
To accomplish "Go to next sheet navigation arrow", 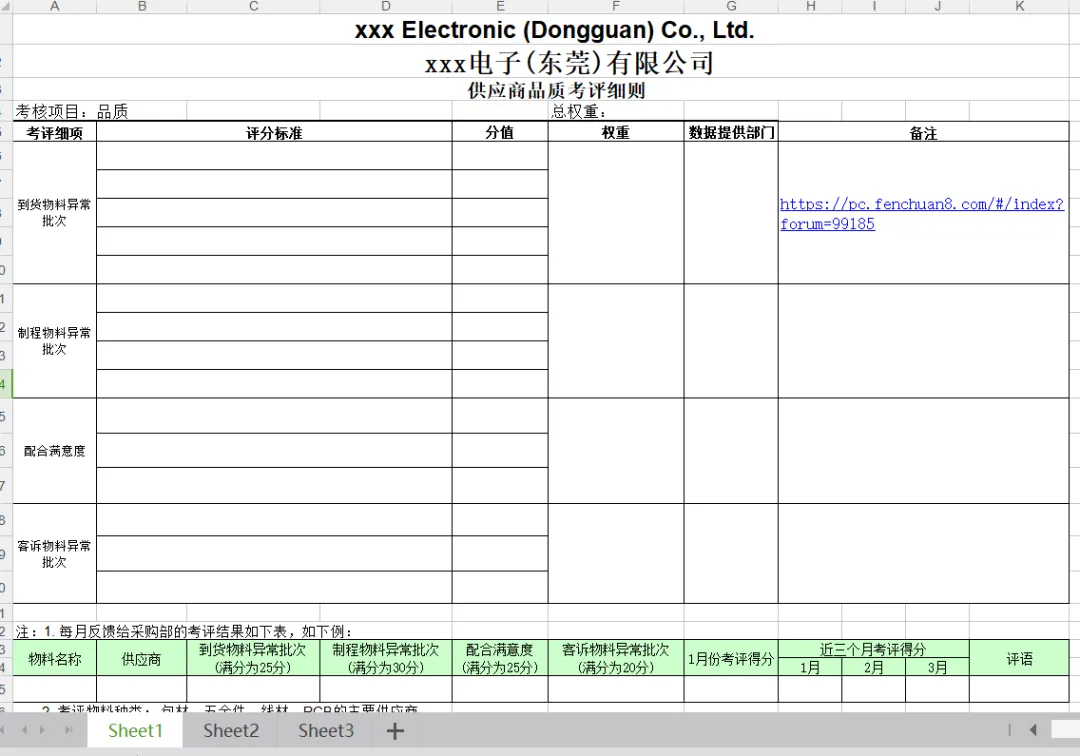I will pyautogui.click(x=43, y=730).
